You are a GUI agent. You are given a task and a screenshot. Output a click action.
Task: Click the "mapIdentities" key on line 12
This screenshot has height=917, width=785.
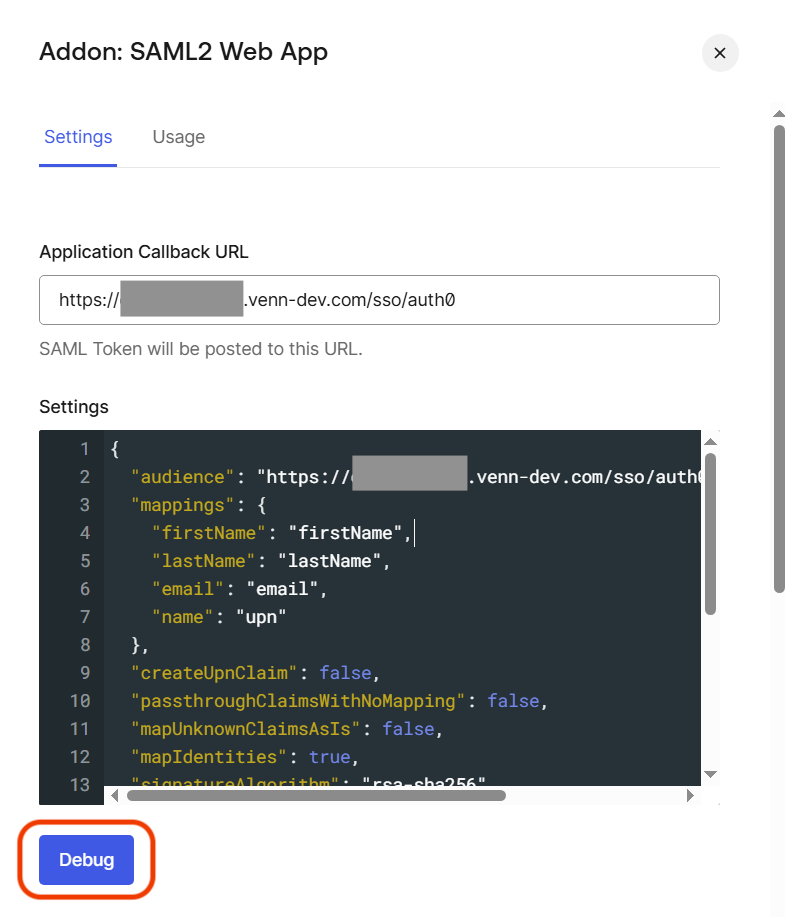(x=209, y=757)
